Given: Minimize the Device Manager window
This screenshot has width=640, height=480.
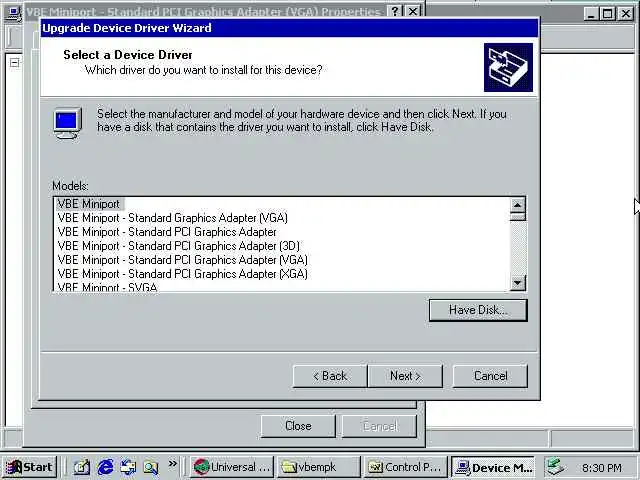Looking at the screenshot, I should [x=591, y=13].
